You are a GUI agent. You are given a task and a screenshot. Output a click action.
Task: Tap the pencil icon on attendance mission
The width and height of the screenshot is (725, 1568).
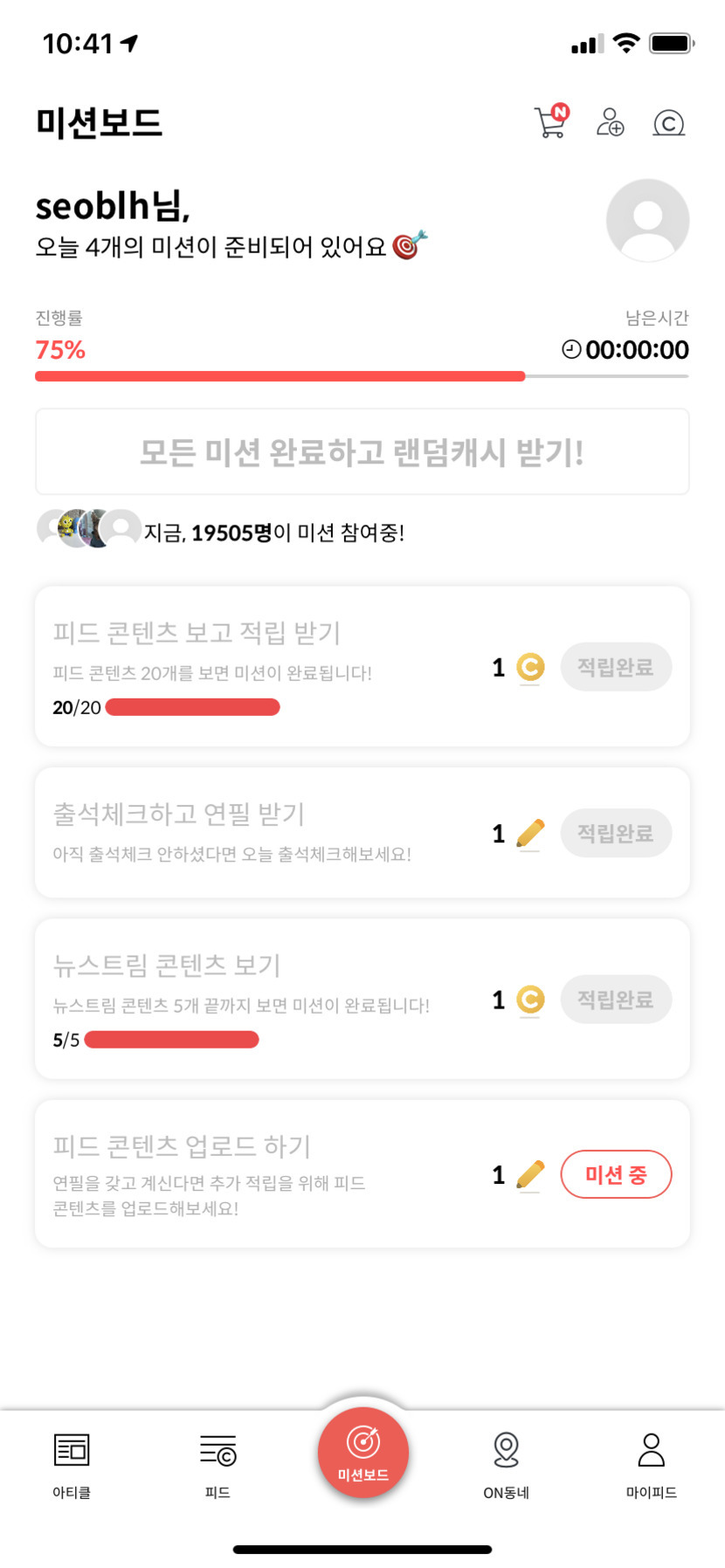click(x=529, y=834)
